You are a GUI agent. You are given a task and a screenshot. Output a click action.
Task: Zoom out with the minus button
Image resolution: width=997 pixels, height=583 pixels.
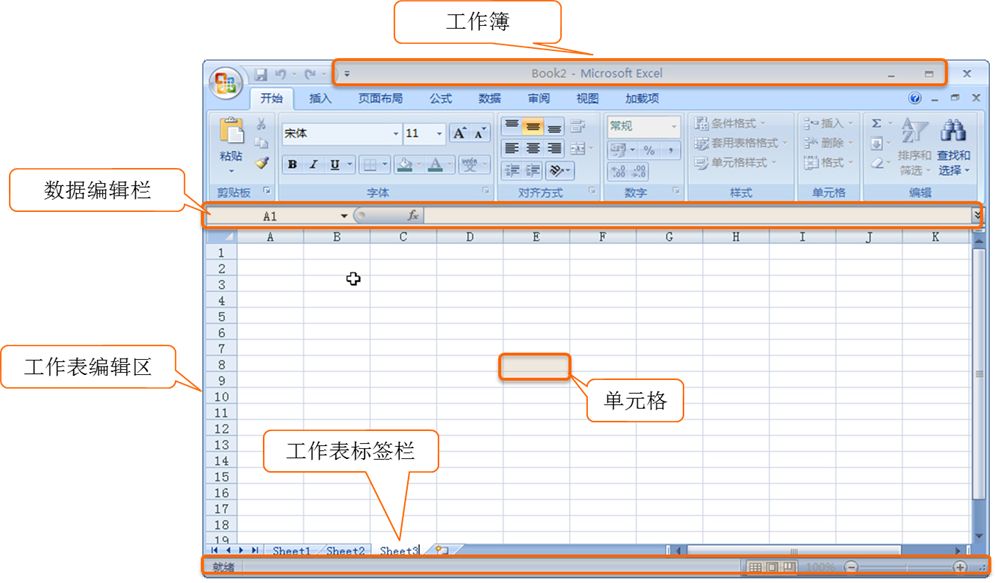click(851, 567)
